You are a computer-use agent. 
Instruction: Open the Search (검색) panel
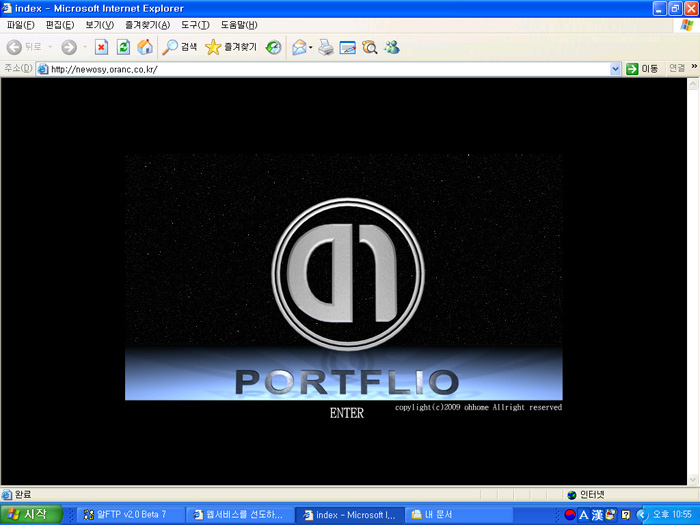(x=180, y=47)
